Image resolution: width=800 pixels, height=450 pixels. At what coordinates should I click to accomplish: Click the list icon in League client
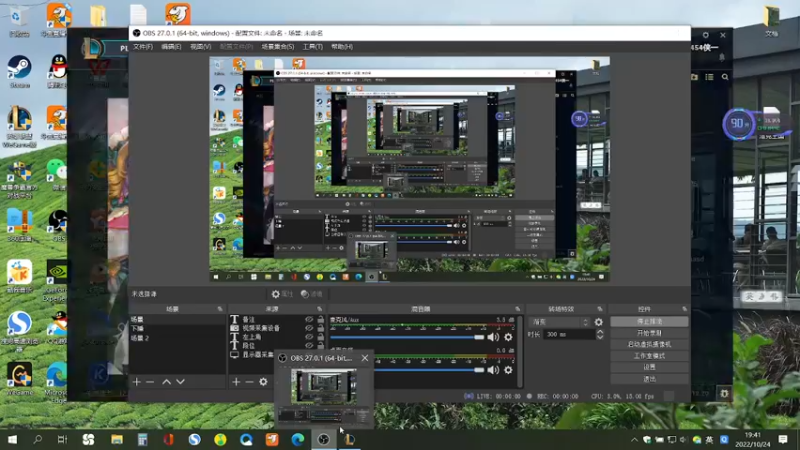click(709, 77)
